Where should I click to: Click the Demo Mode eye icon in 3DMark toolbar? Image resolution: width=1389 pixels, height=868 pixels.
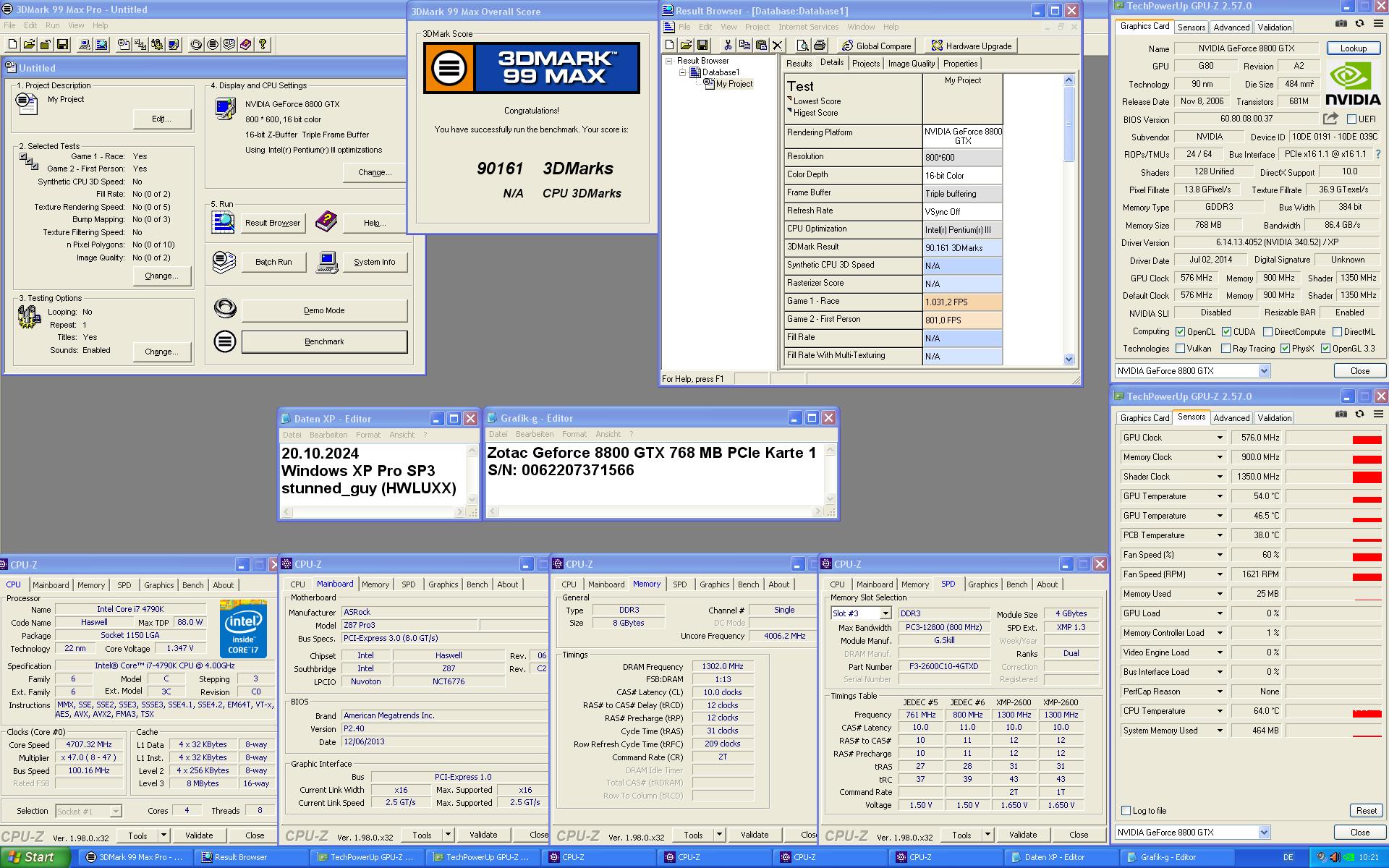(x=196, y=45)
